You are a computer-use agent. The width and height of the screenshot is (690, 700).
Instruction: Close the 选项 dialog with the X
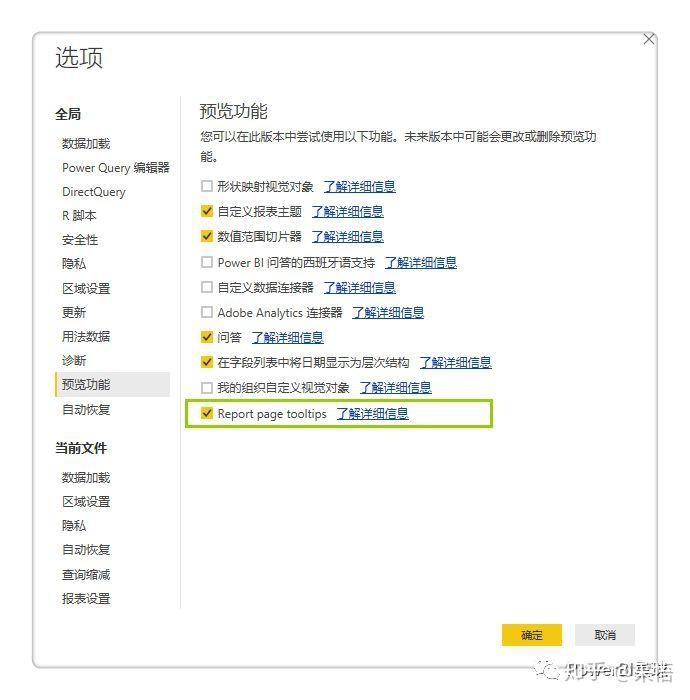648,39
